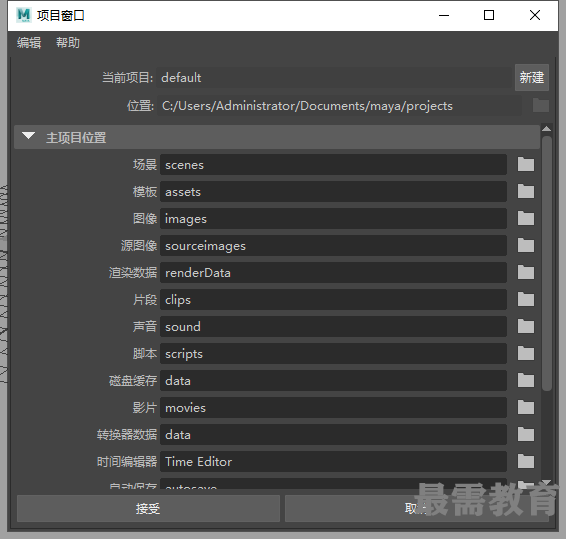Browse folder for the 转换器数据 data row
The width and height of the screenshot is (566, 539).
(526, 435)
